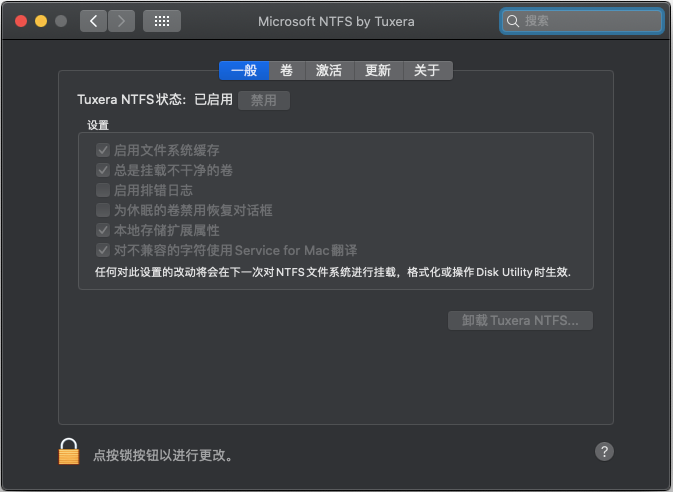This screenshot has height=492, width=673.
Task: Toggle 本地存储扩展属性 checkbox
Action: coord(103,230)
